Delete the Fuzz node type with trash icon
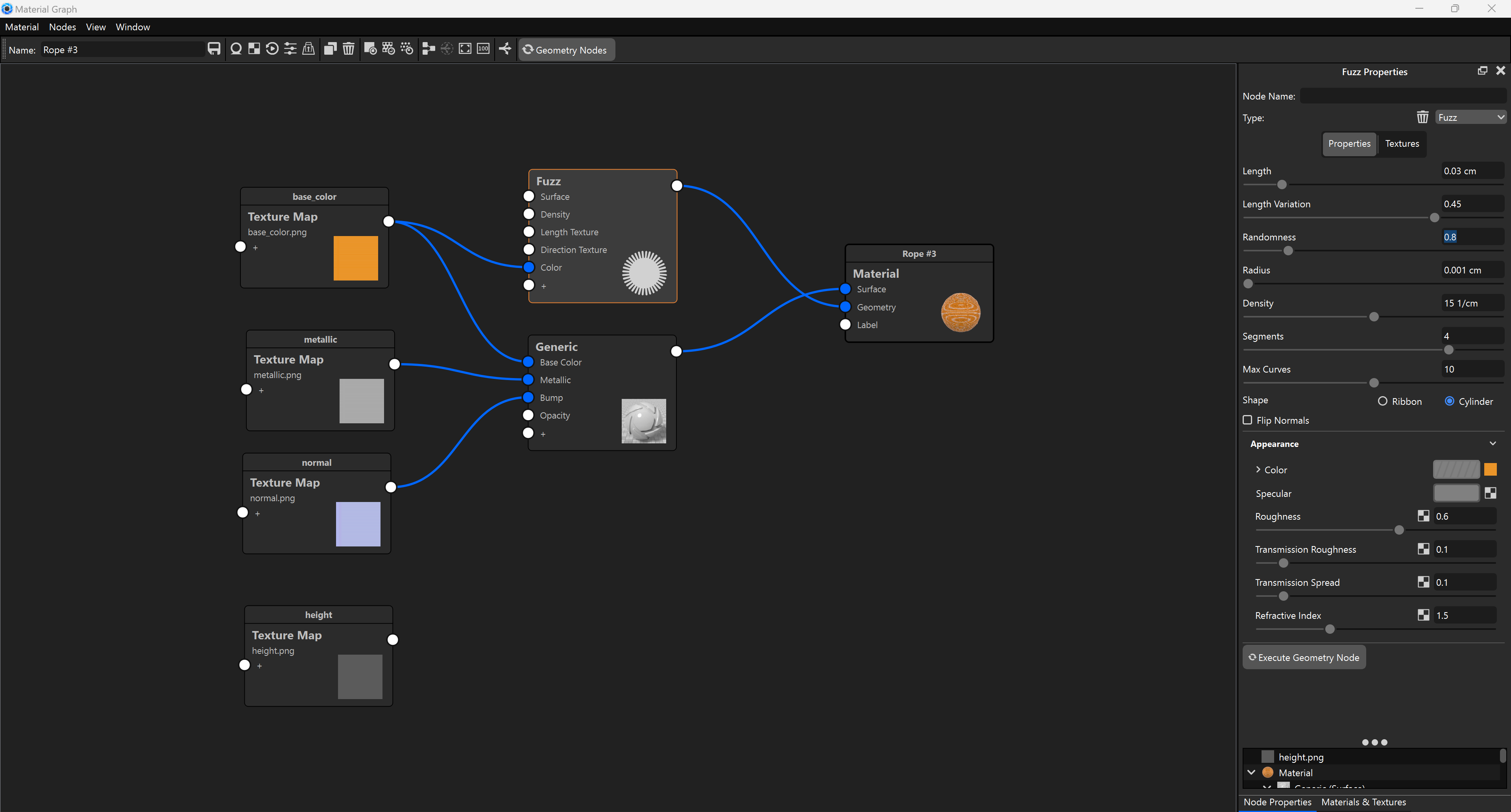 coord(1422,117)
